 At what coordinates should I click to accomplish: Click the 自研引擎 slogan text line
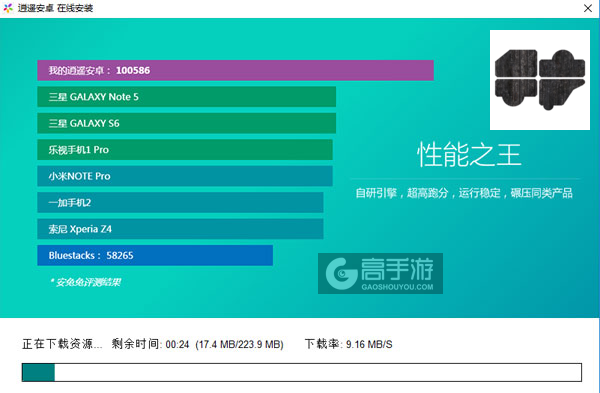(464, 193)
